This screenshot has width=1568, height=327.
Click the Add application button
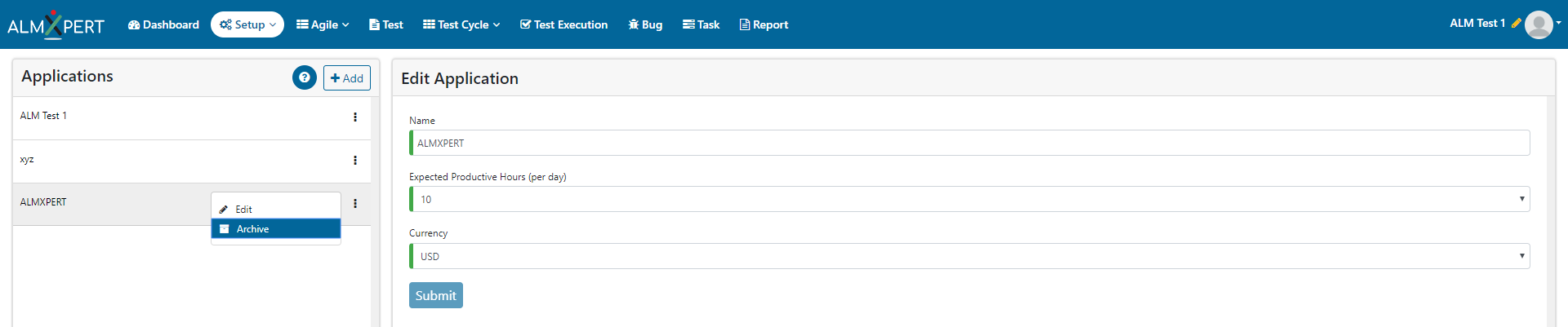pyautogui.click(x=347, y=77)
